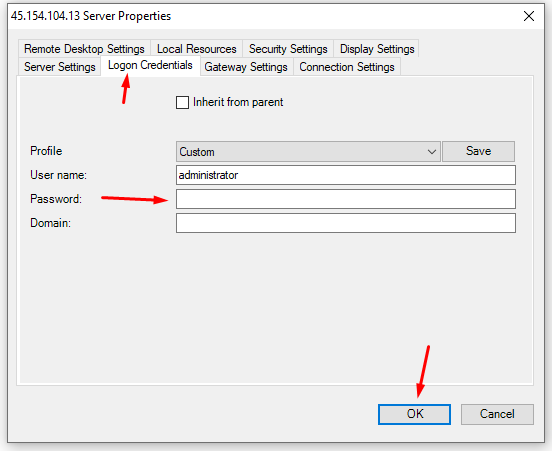Expand the Profile dropdown showing Custom
552x451 pixels.
[x=308, y=152]
